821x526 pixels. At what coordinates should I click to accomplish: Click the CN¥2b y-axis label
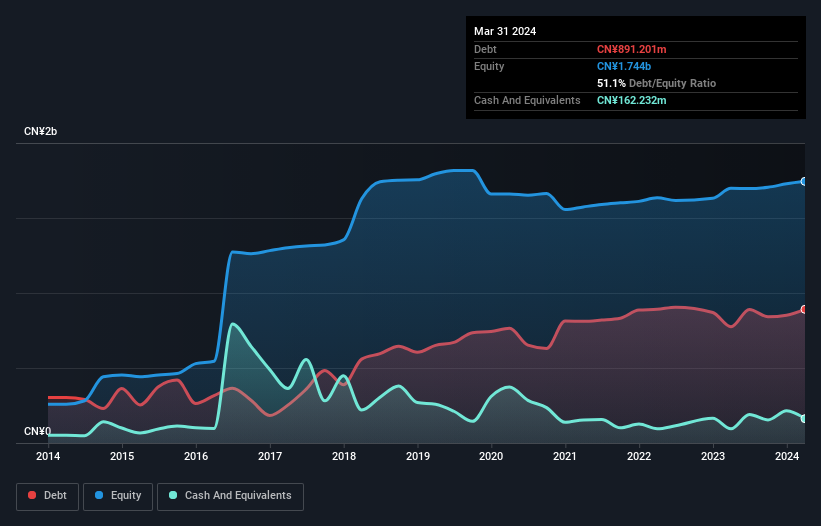[40, 131]
